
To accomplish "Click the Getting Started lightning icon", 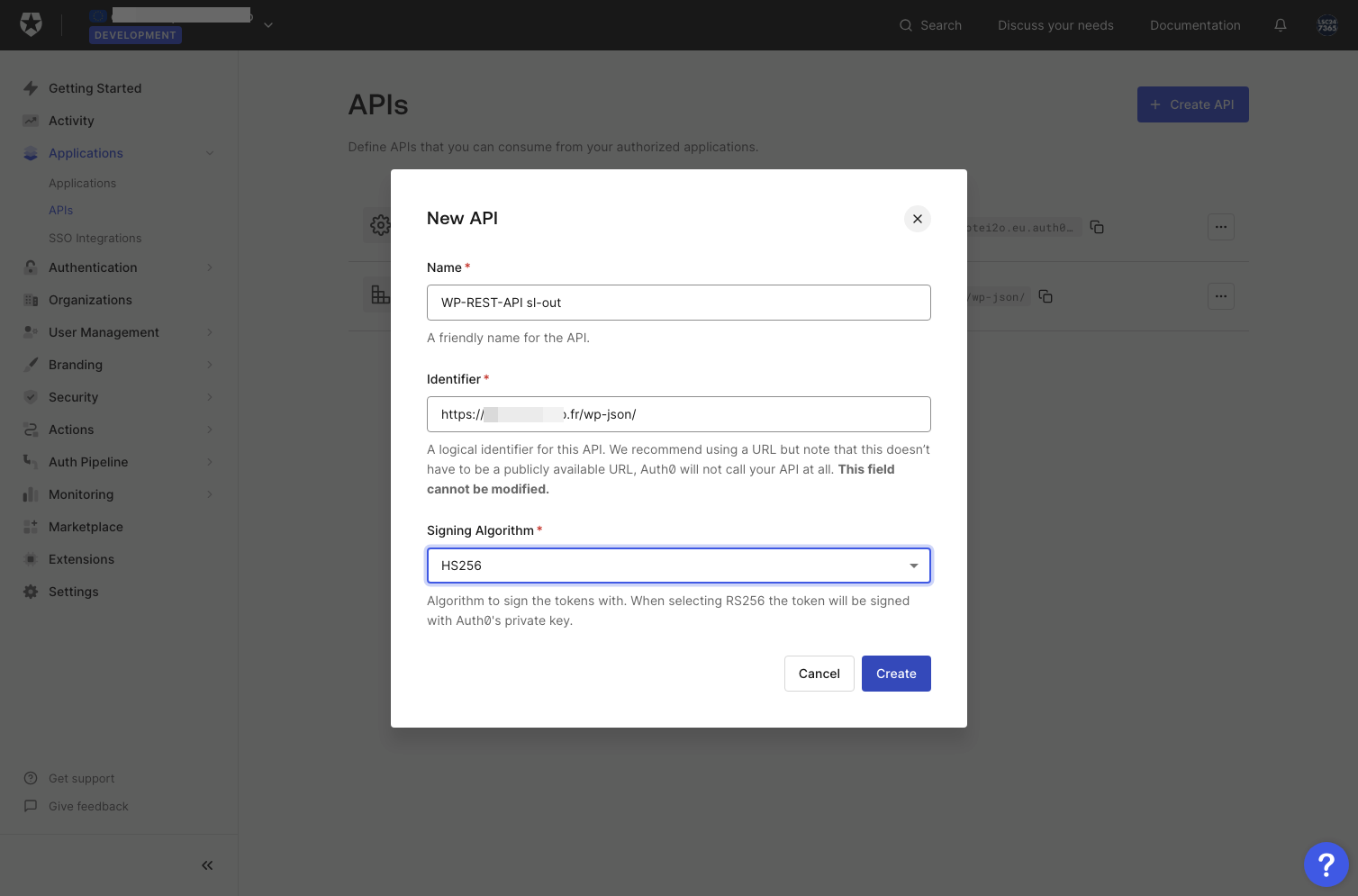I will (31, 88).
